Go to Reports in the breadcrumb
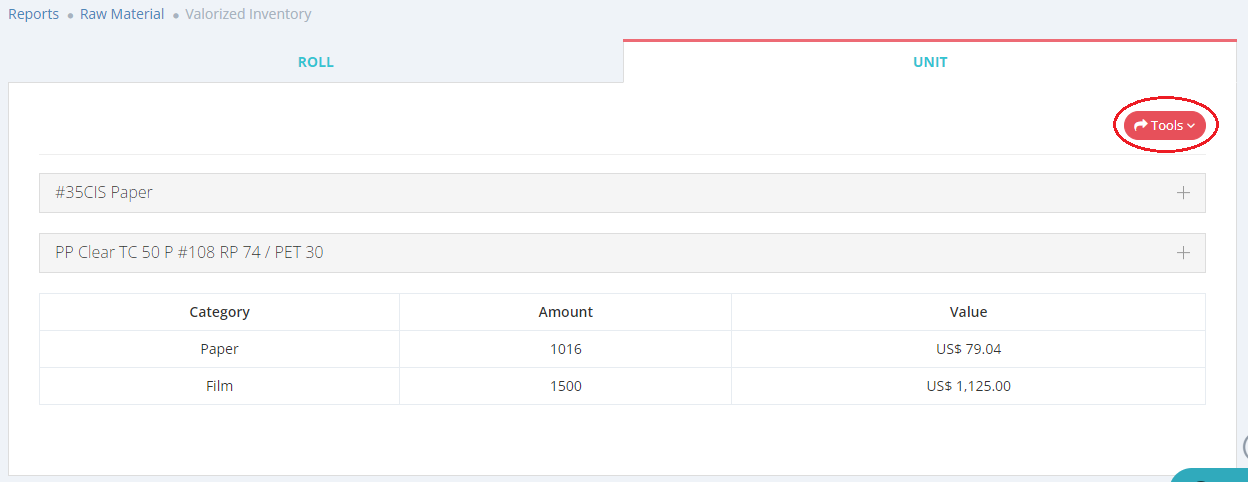The height and width of the screenshot is (482, 1248). [x=33, y=14]
